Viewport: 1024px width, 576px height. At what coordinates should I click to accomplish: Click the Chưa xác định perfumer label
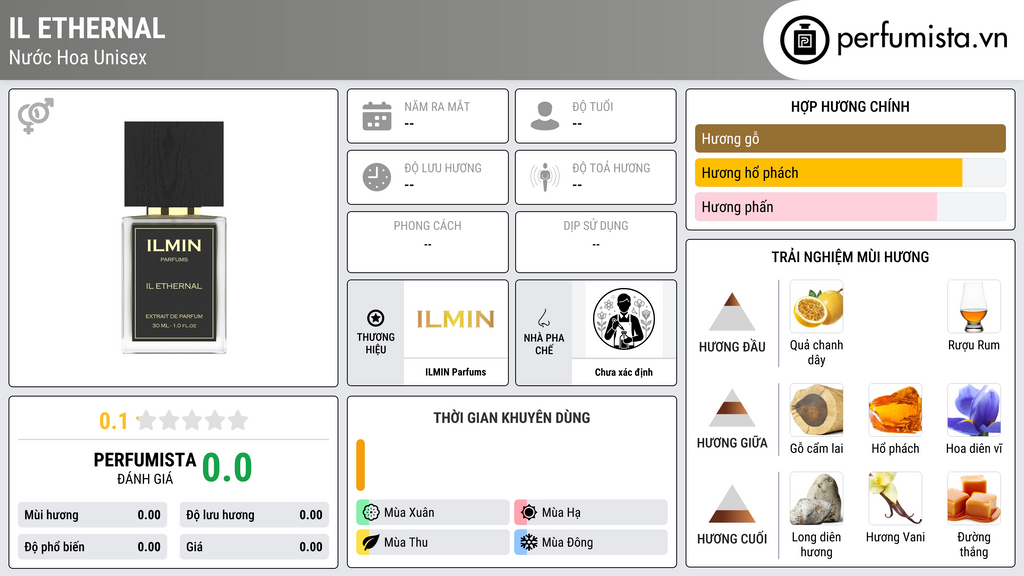click(x=624, y=372)
